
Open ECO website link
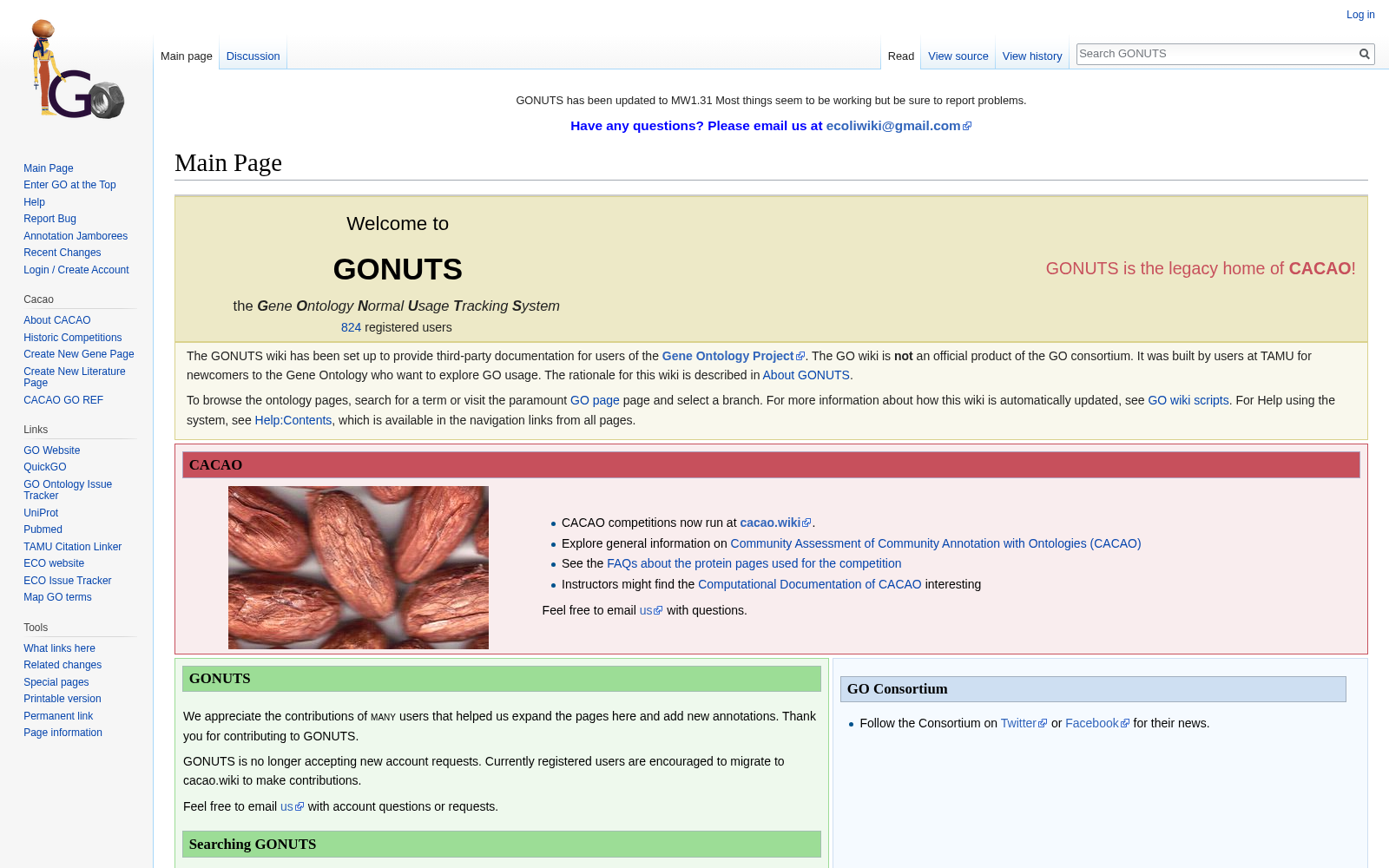54,563
